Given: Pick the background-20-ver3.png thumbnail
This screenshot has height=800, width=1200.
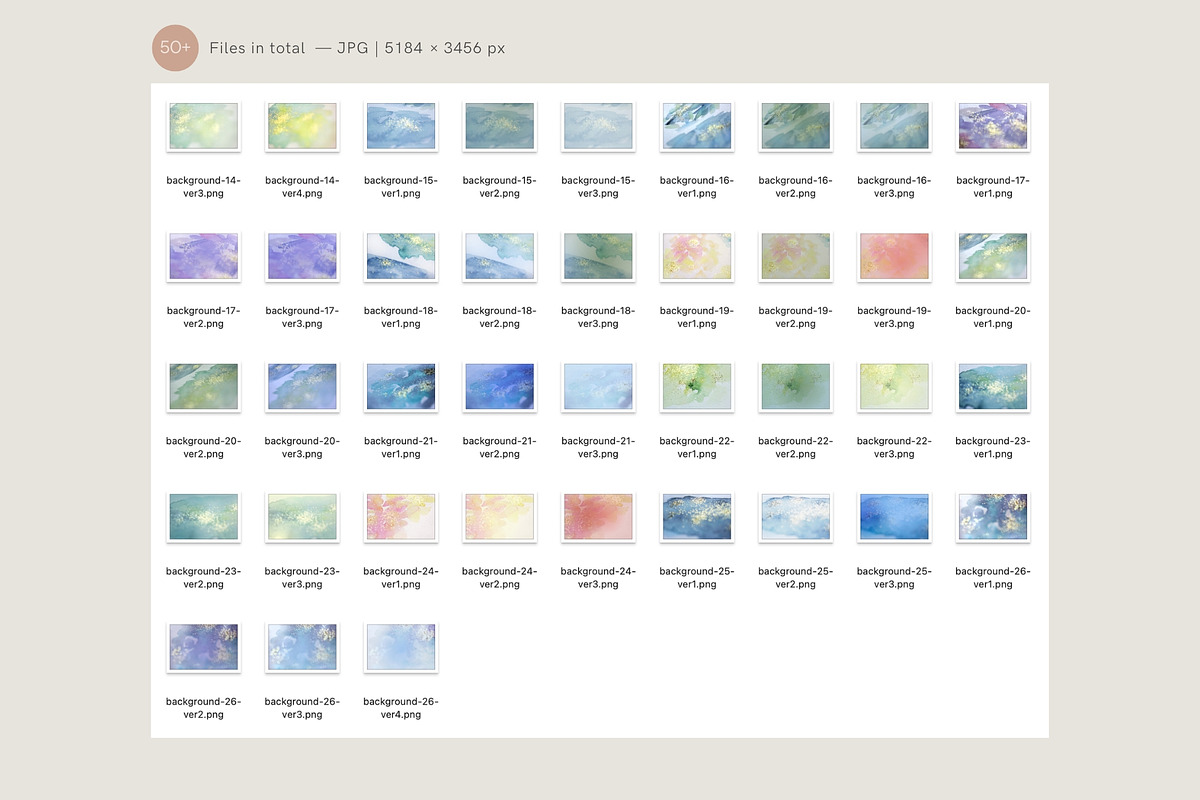Looking at the screenshot, I should pyautogui.click(x=302, y=387).
